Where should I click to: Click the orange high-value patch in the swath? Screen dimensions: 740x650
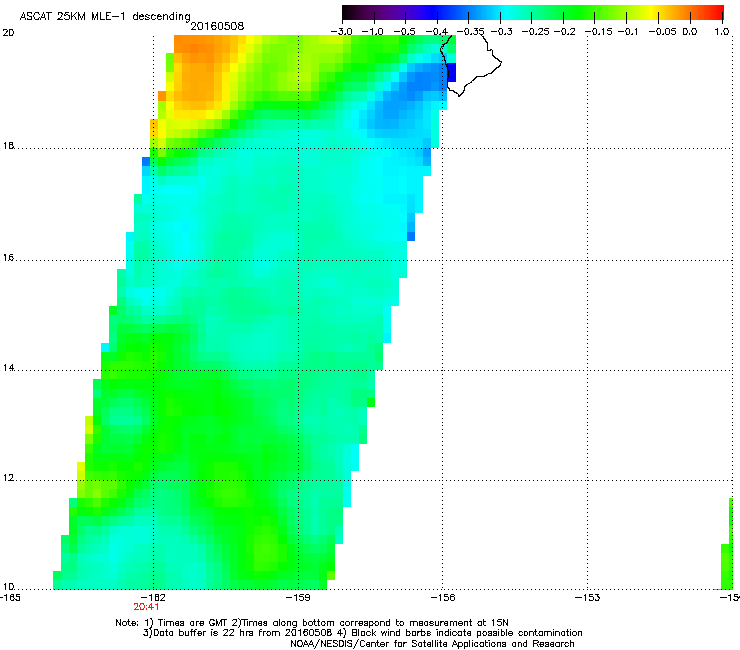[x=198, y=71]
